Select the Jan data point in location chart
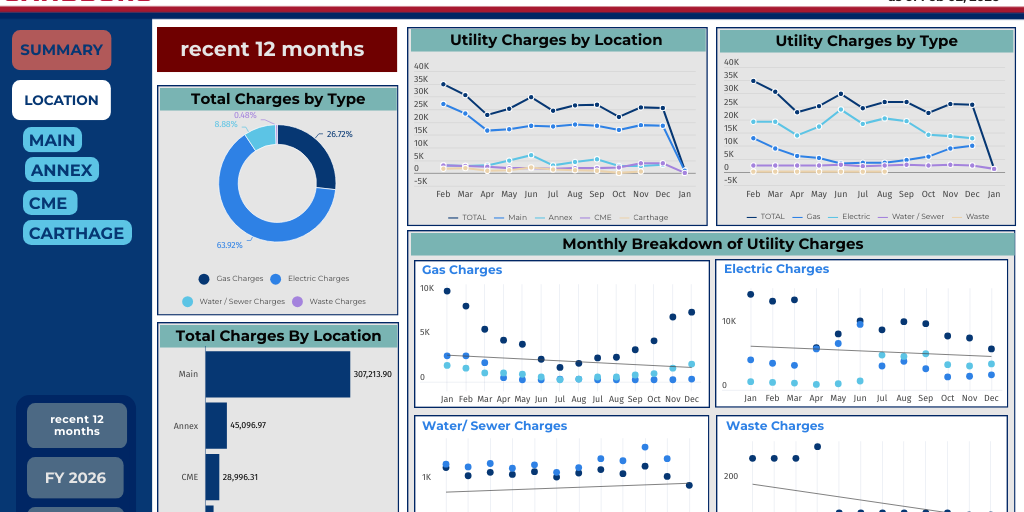Viewport: 1024px width, 512px height. 684,172
